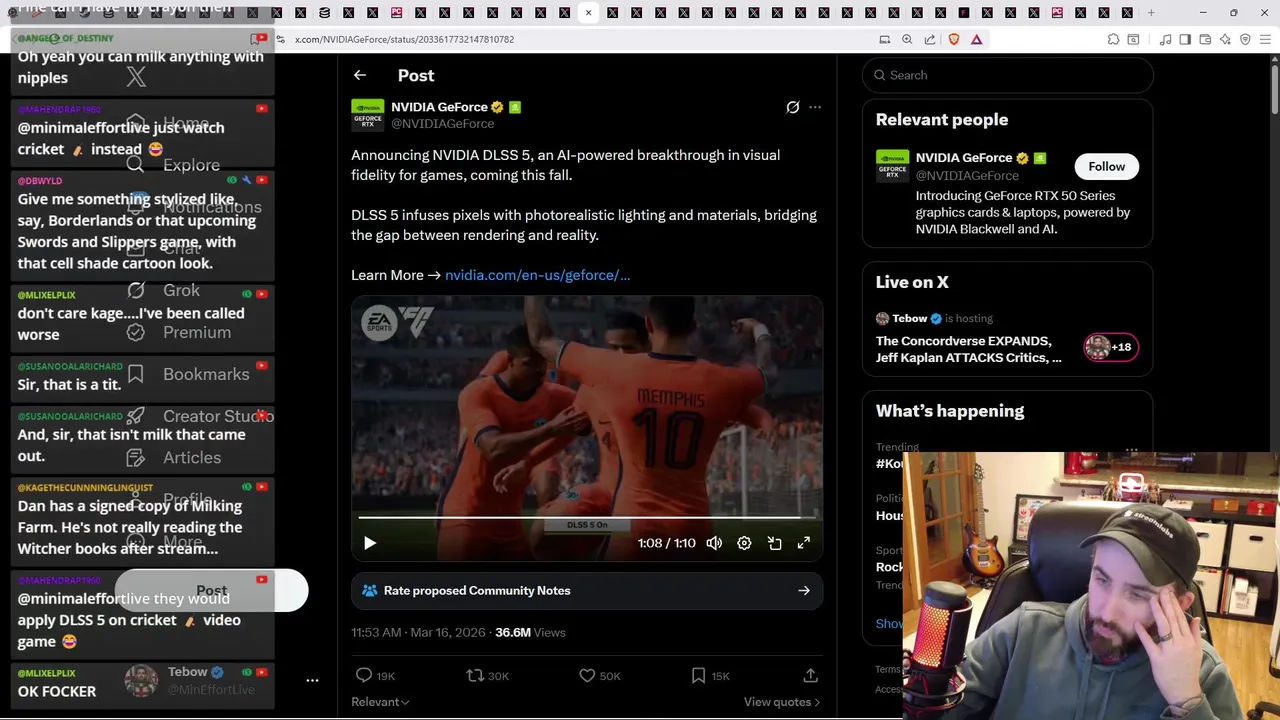Focus the X Search field
The width and height of the screenshot is (1280, 720).
(x=1008, y=75)
